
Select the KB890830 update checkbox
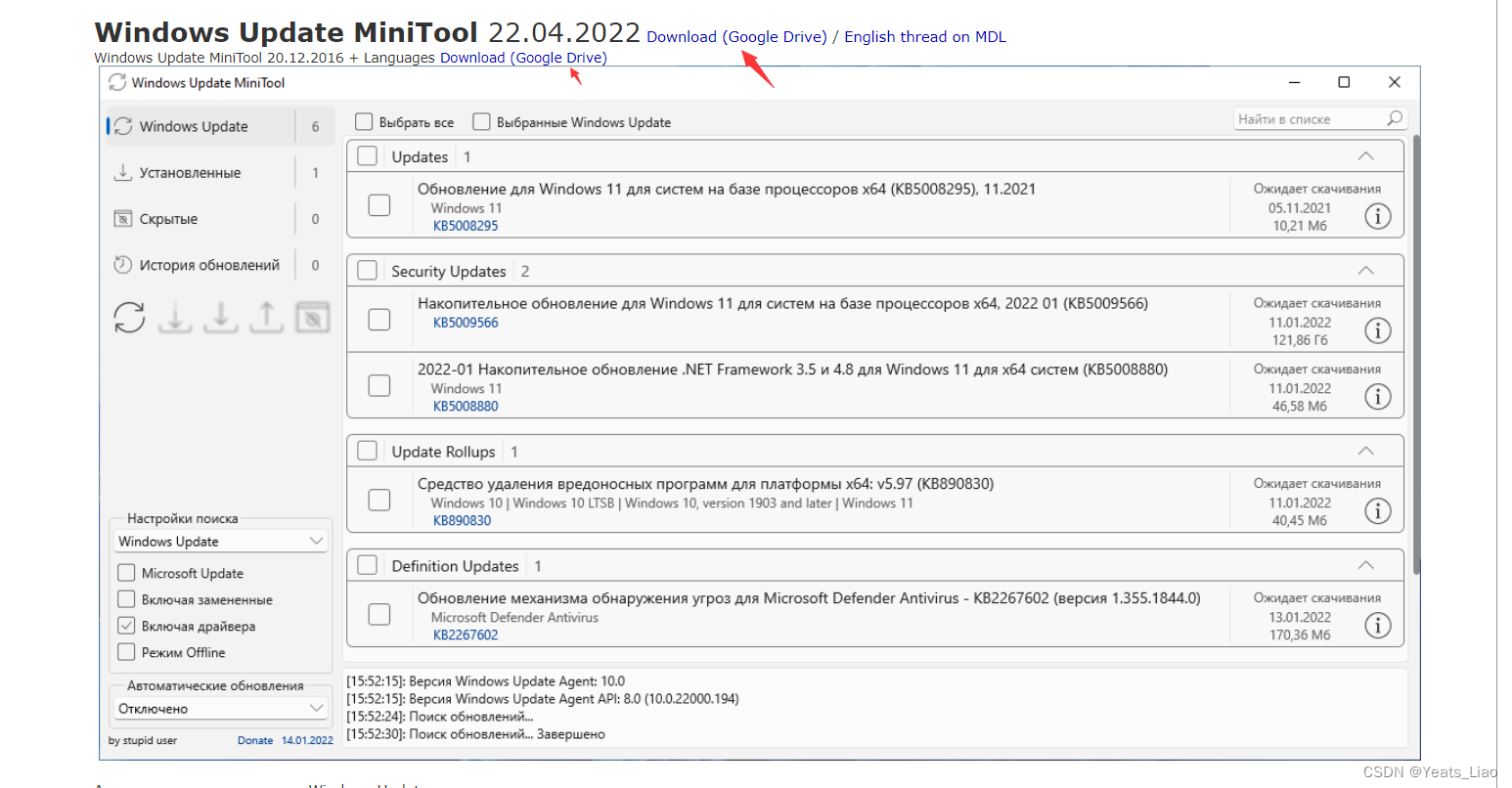click(379, 500)
